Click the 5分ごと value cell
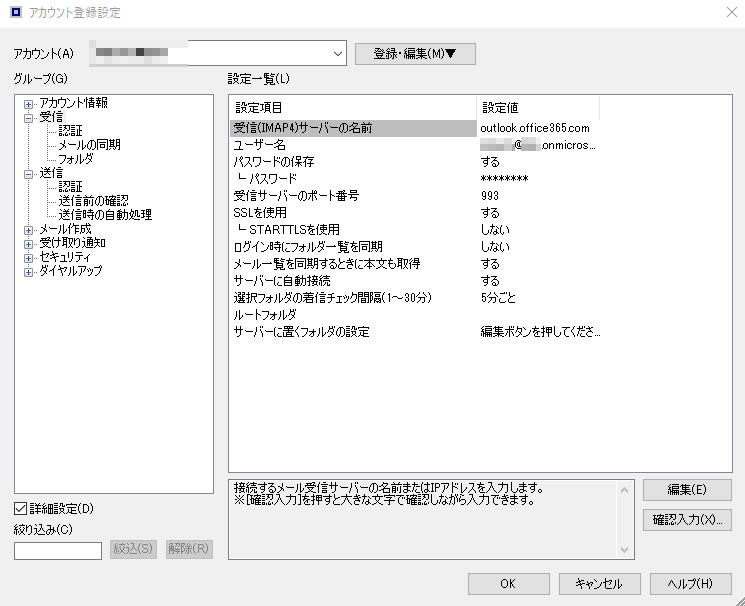This screenshot has height=606, width=745. (498, 298)
